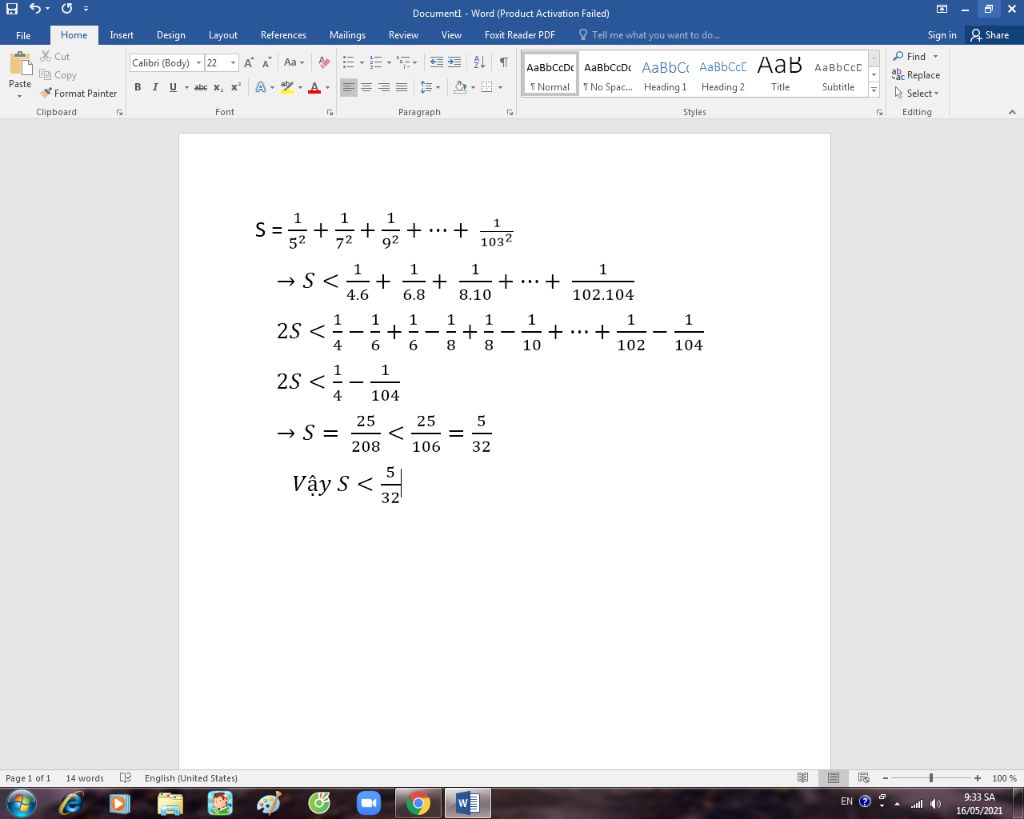Click the Paste clipboard icon
The width and height of the screenshot is (1024, 819).
[x=20, y=65]
